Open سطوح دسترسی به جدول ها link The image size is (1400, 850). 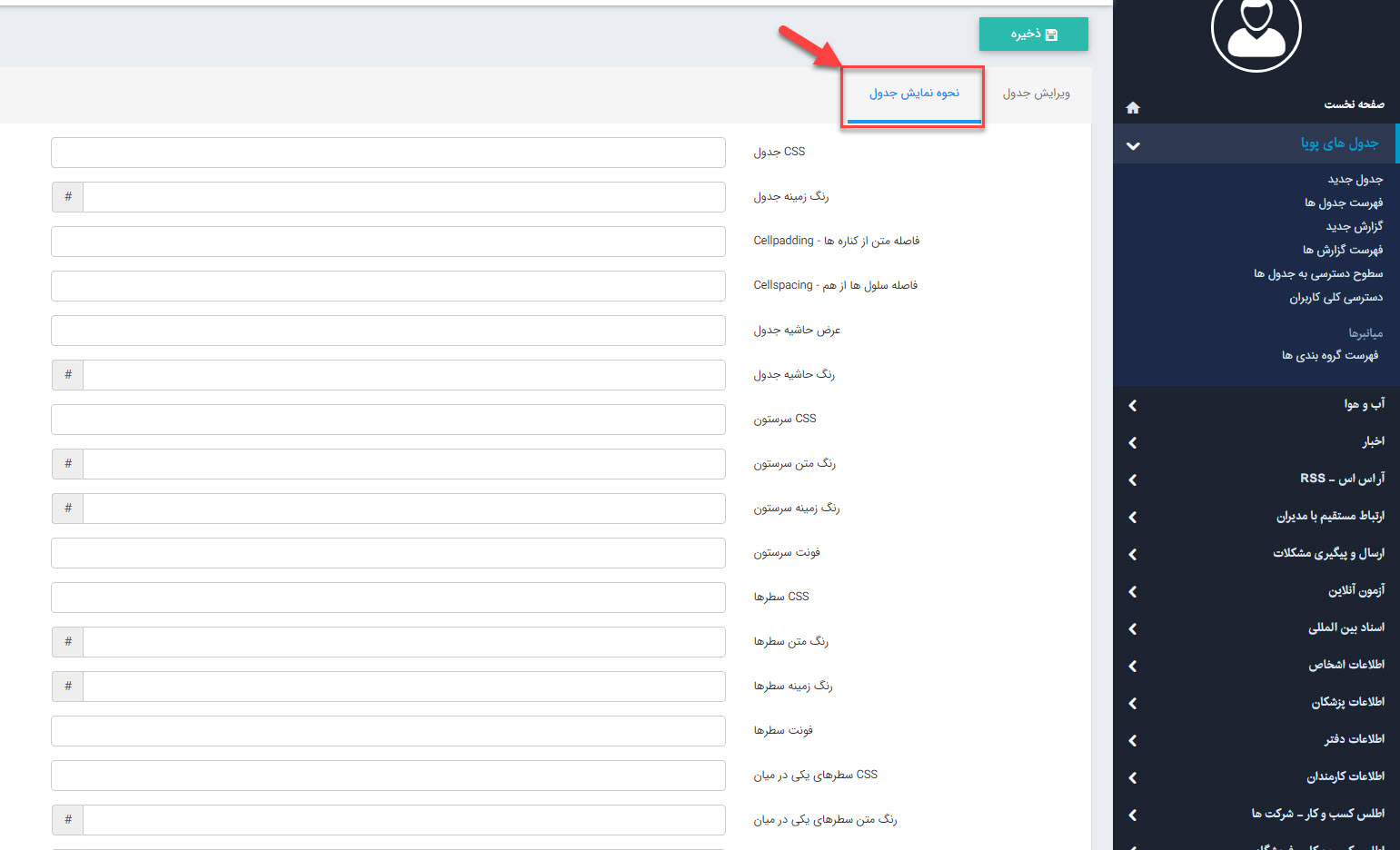(1317, 273)
